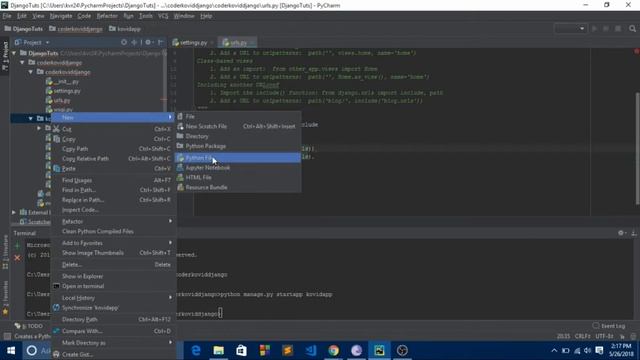Screen dimensions: 640x360
Task: Select Directory Path entry
Action: tap(113, 320)
